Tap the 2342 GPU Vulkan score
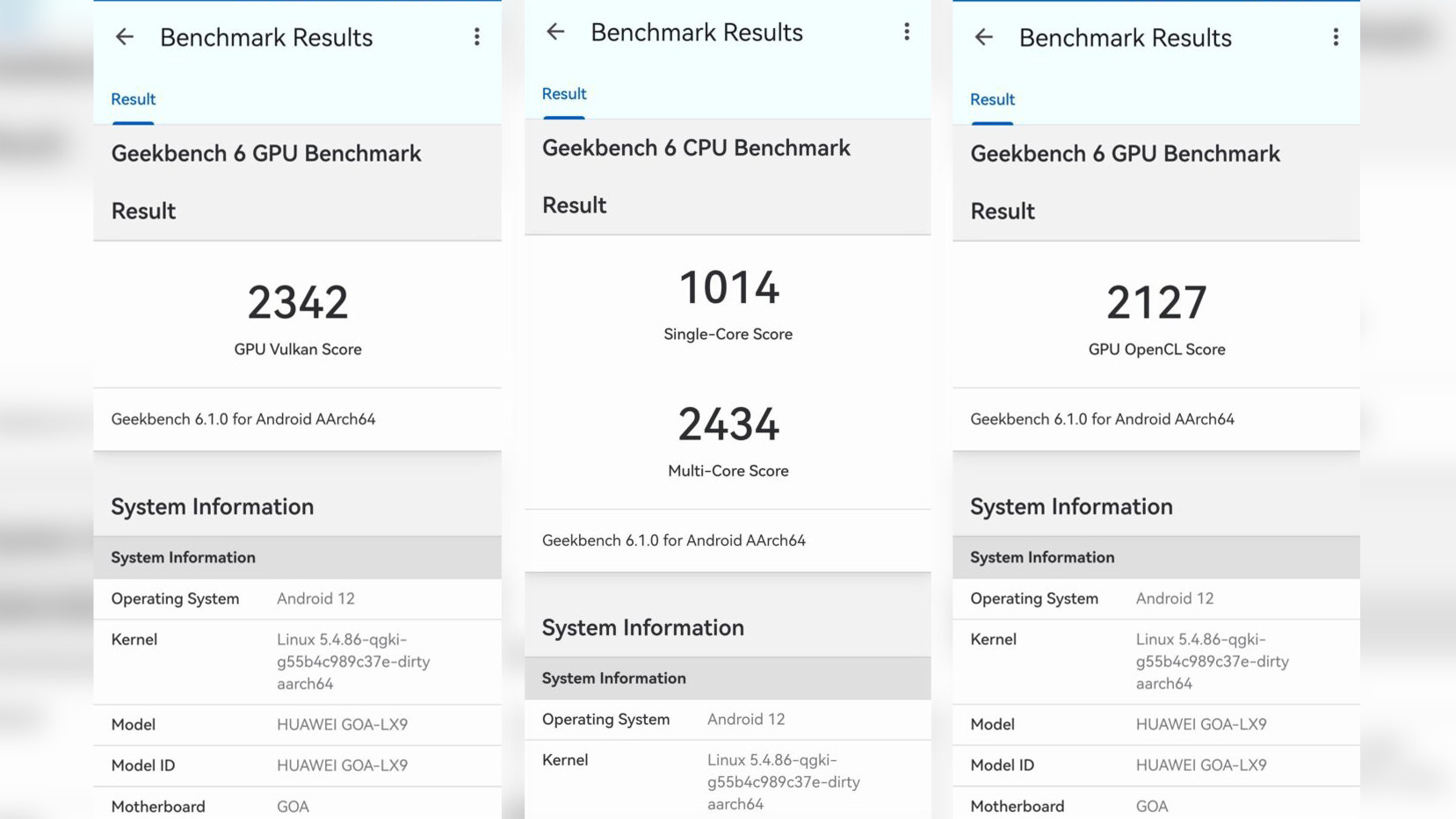Screen dimensions: 1456x819 click(x=298, y=302)
